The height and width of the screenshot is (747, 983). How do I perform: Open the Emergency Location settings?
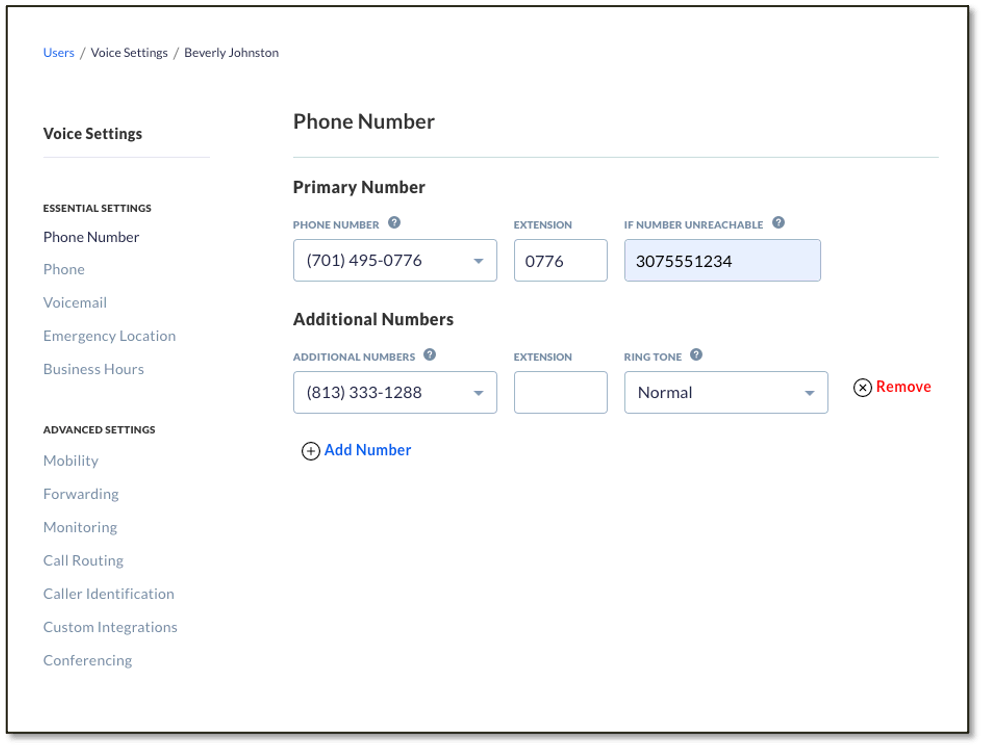pos(109,335)
